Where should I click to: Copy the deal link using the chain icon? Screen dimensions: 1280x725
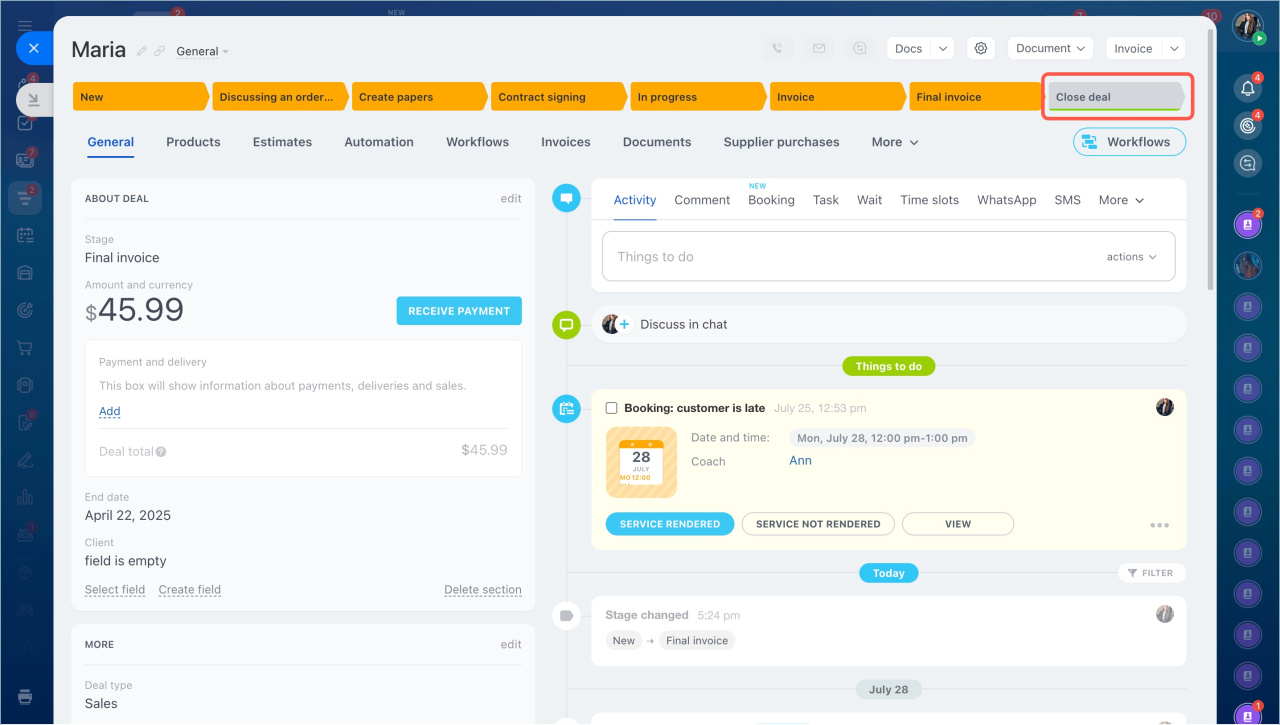pyautogui.click(x=160, y=51)
